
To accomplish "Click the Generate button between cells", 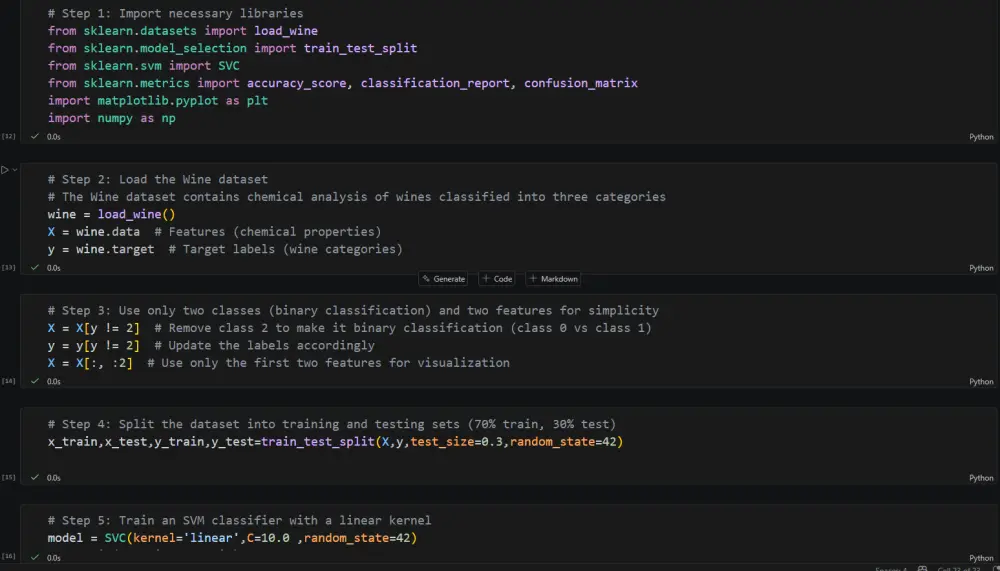I will 443,279.
